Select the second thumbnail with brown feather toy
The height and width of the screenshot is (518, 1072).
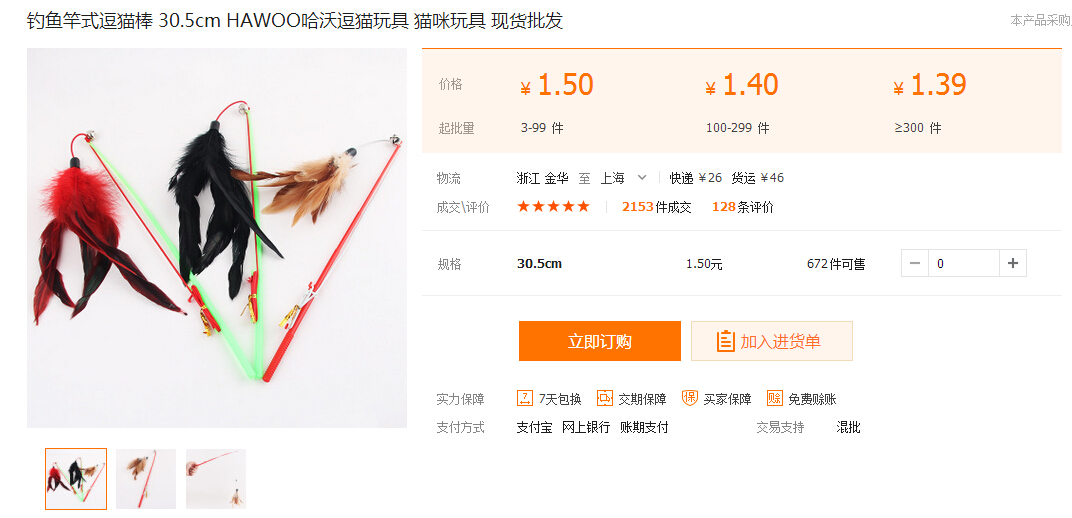coord(146,478)
